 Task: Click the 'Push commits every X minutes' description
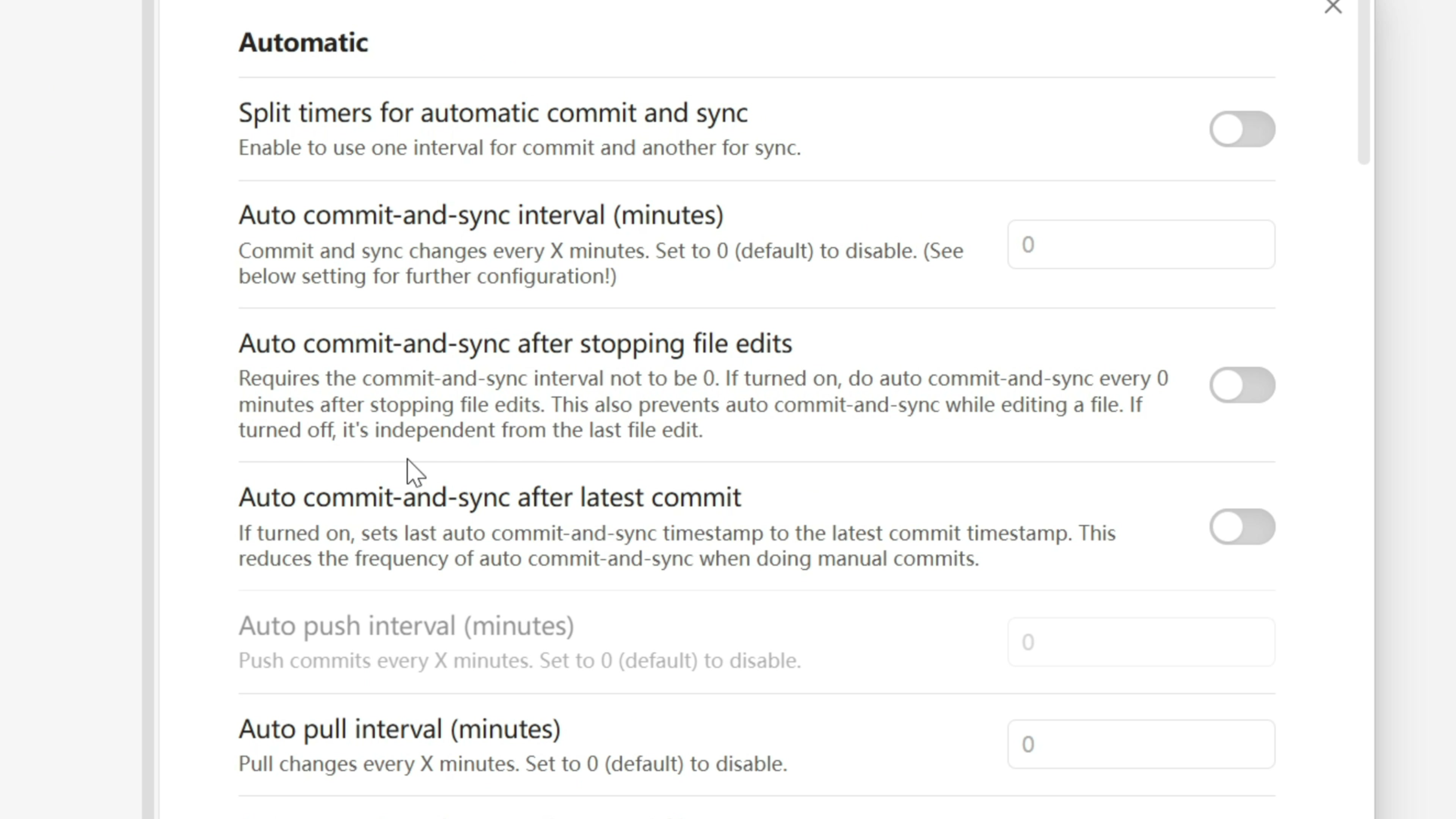click(519, 661)
